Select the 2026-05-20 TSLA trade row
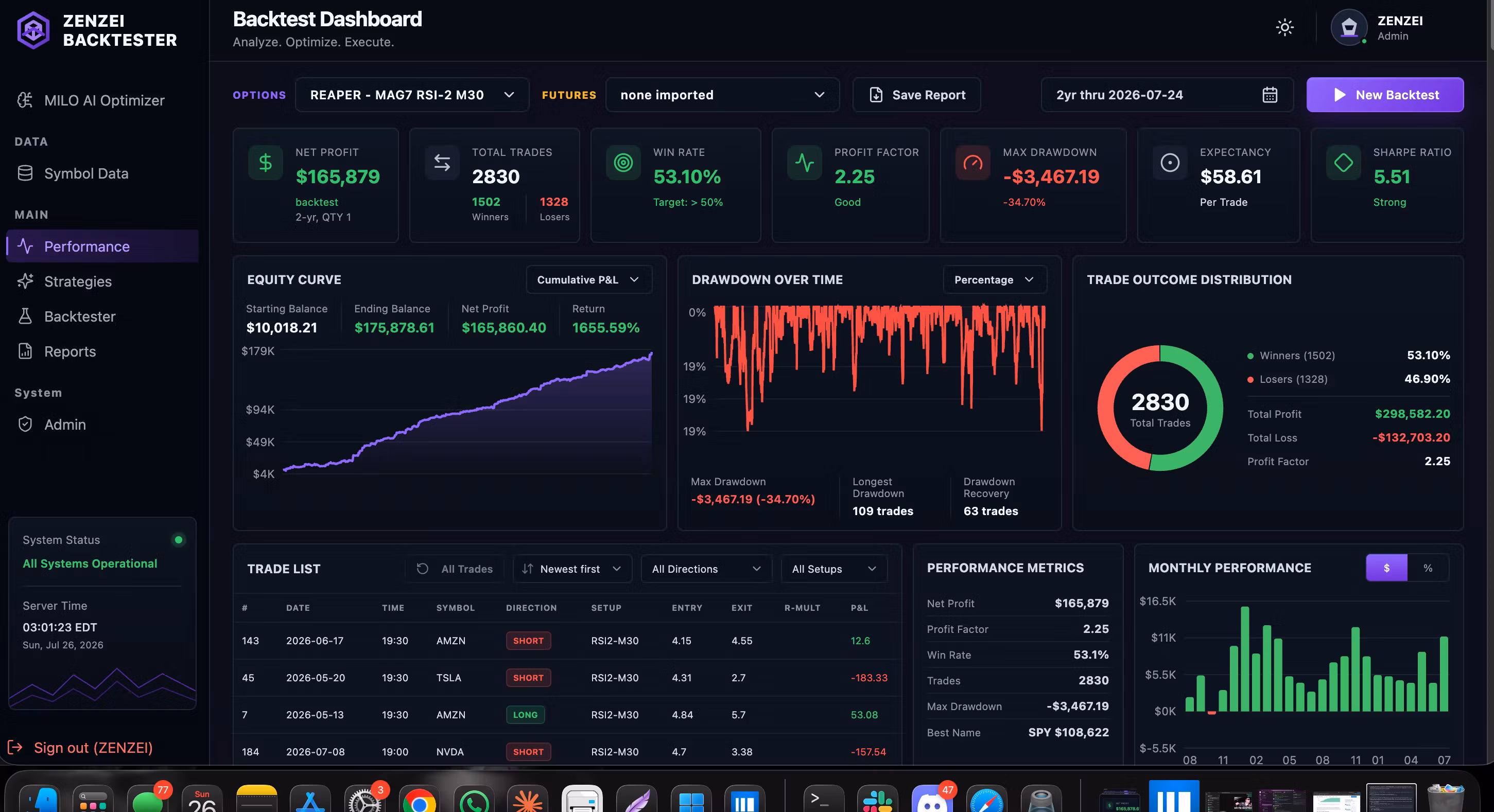The width and height of the screenshot is (1494, 812). coord(567,678)
